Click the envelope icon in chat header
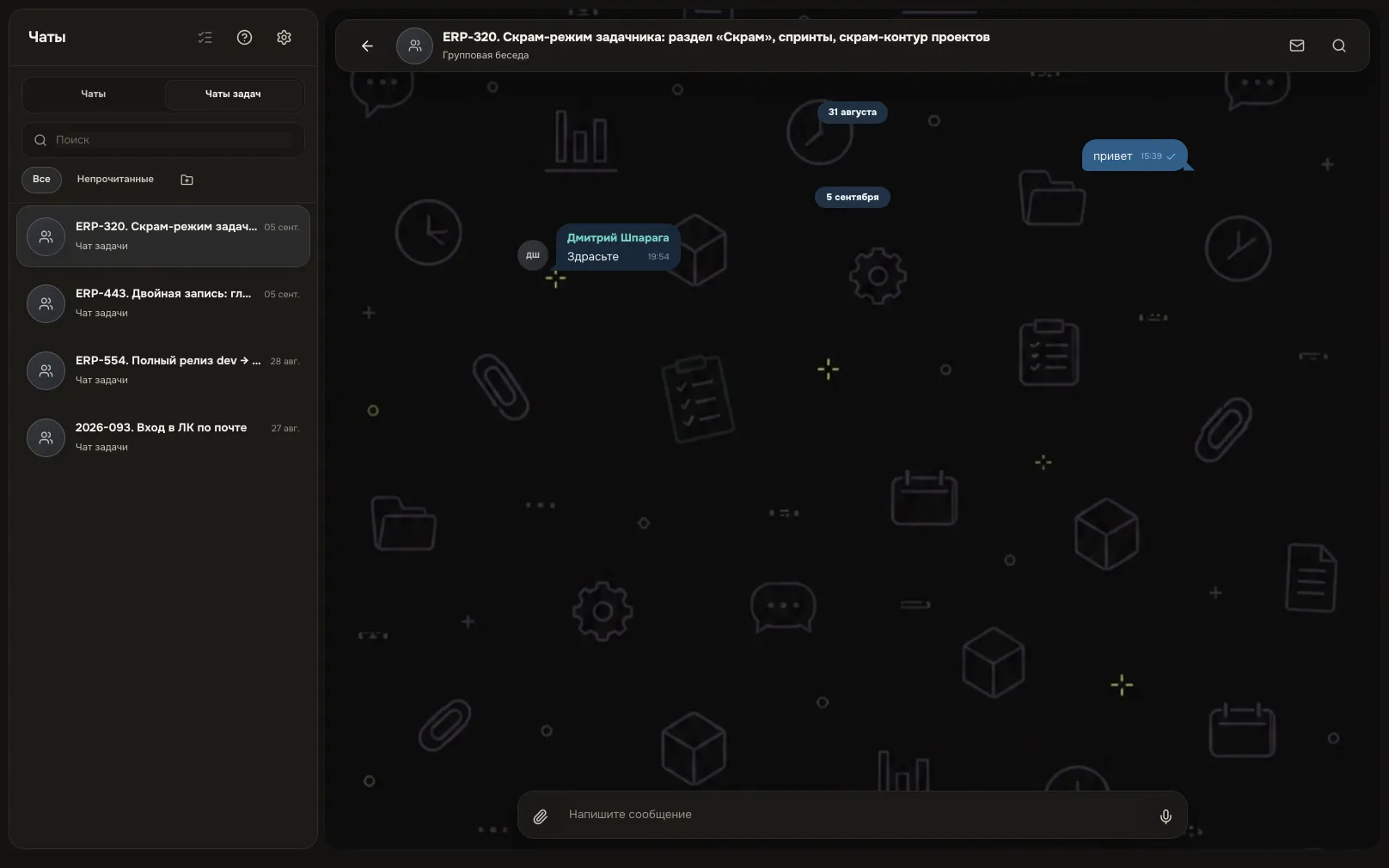Image resolution: width=1389 pixels, height=868 pixels. (x=1297, y=46)
